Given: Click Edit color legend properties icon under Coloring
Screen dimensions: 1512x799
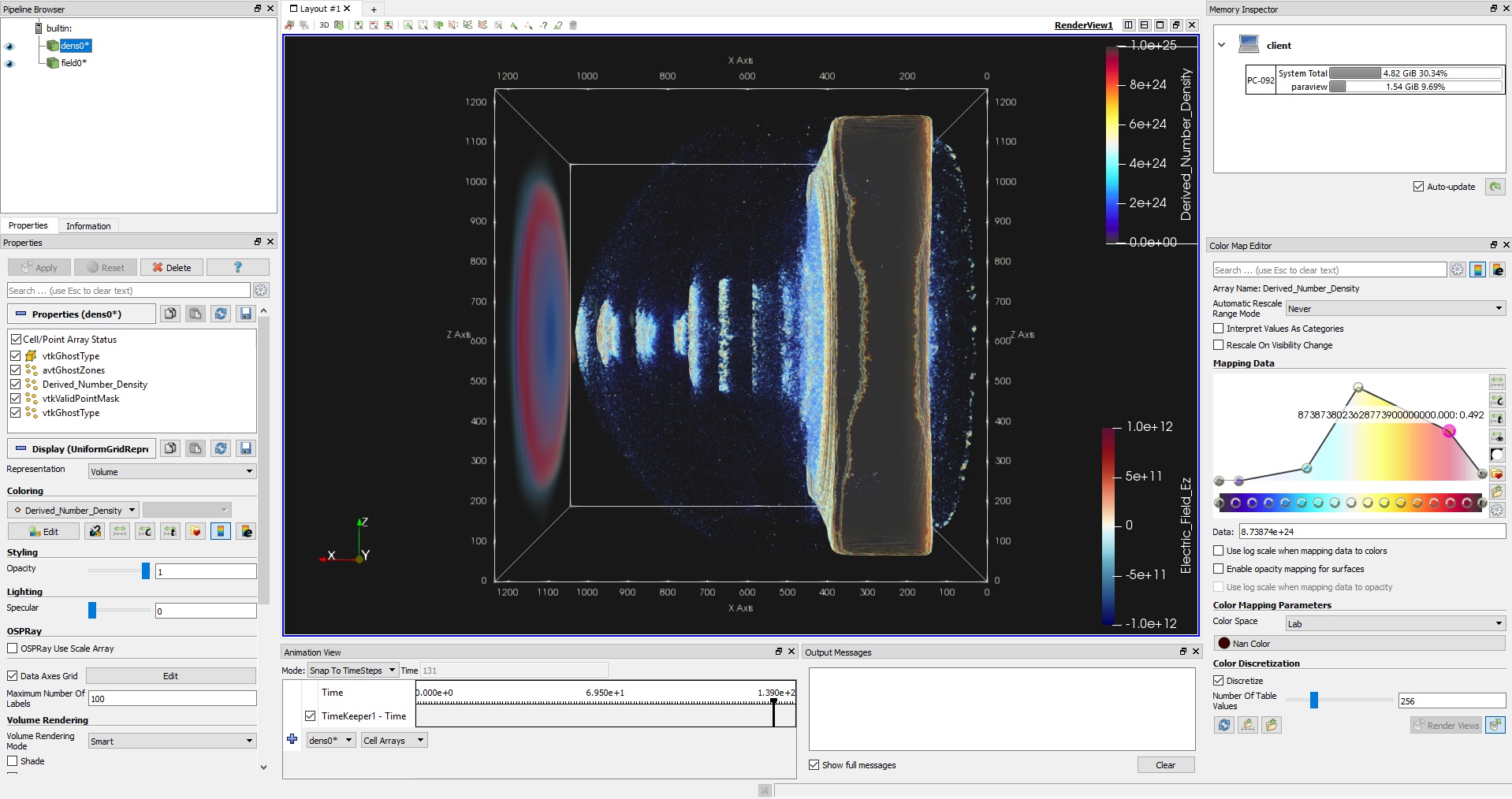Looking at the screenshot, I should click(246, 531).
